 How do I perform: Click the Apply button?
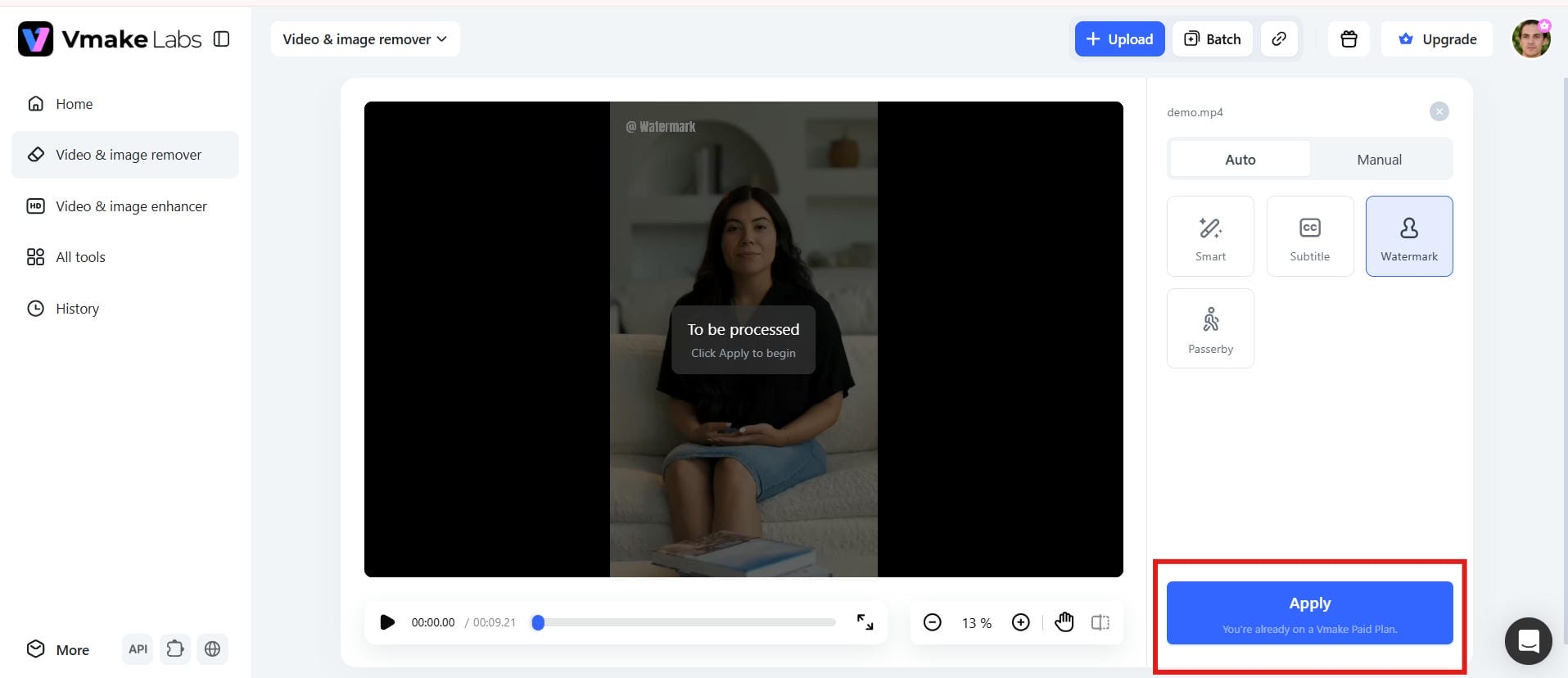coord(1310,613)
